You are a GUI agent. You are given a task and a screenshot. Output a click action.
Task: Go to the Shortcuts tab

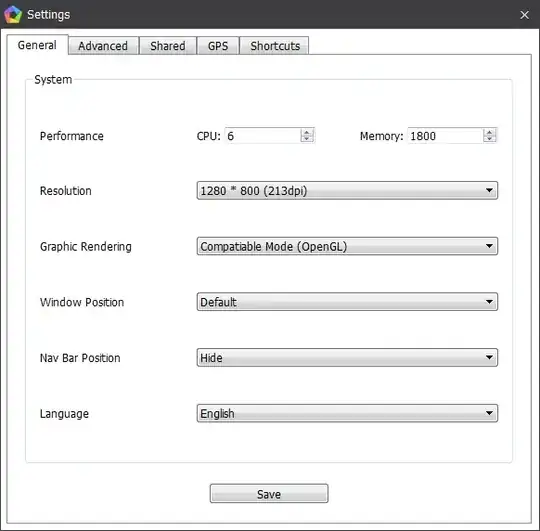(x=275, y=46)
